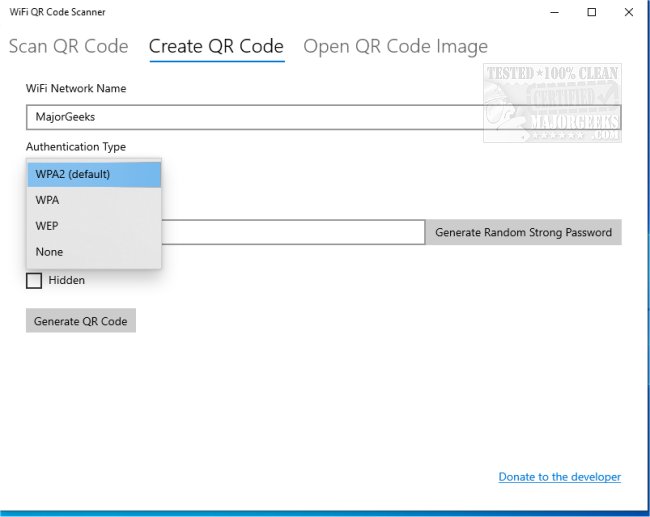Pick WEP in the authentication list
650x517 pixels.
click(94, 226)
